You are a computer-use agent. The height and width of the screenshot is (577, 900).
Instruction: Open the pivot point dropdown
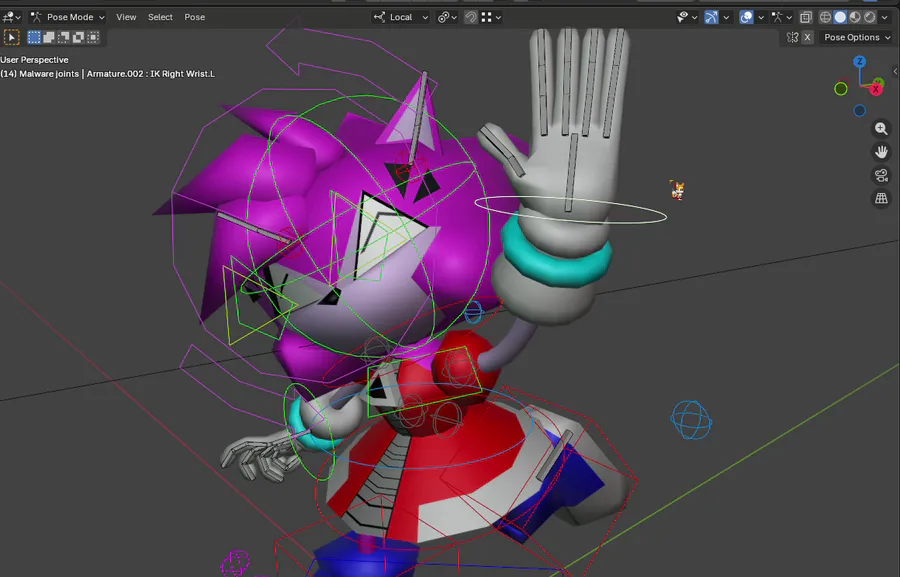tap(447, 17)
